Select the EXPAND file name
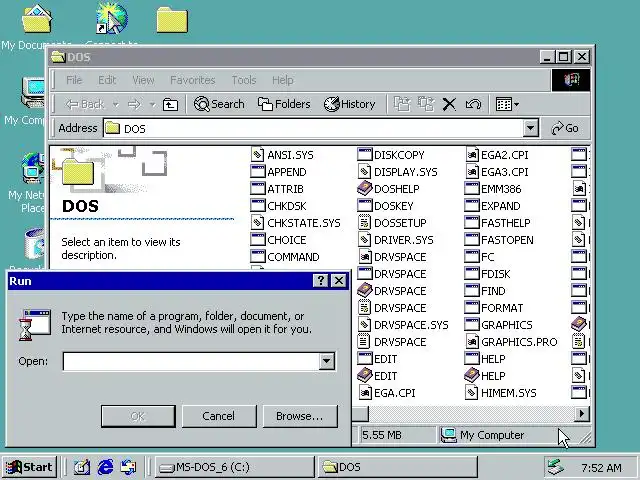The image size is (640, 480). [x=501, y=206]
